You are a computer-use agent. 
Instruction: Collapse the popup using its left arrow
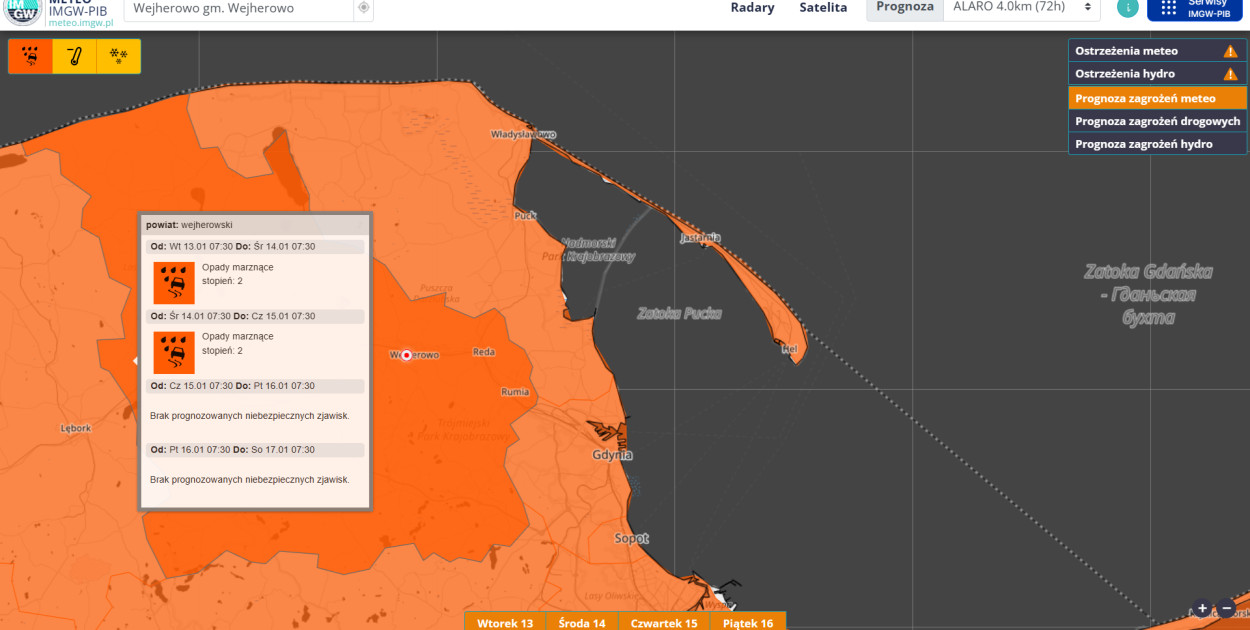pyautogui.click(x=135, y=361)
